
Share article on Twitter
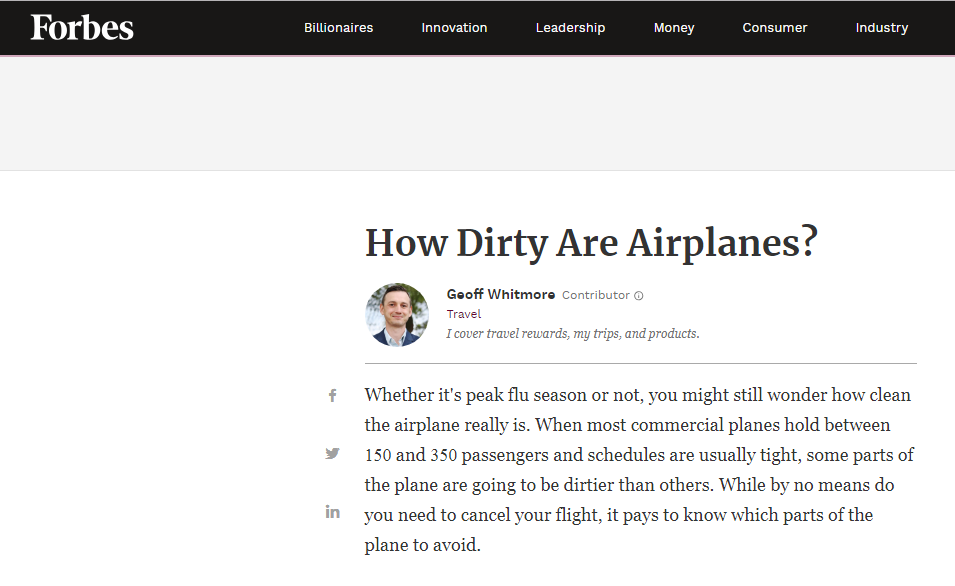click(333, 454)
